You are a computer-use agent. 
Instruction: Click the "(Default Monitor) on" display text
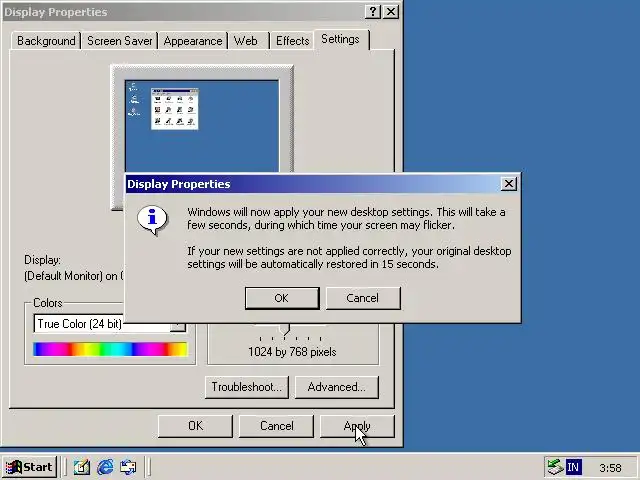pos(71,276)
